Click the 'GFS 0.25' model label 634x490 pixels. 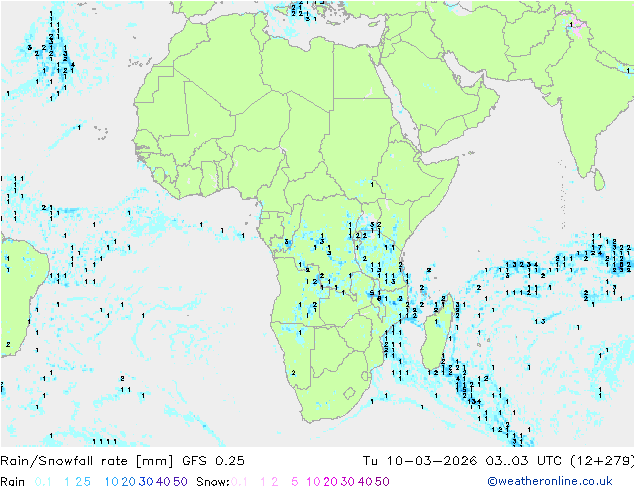pyautogui.click(x=213, y=461)
